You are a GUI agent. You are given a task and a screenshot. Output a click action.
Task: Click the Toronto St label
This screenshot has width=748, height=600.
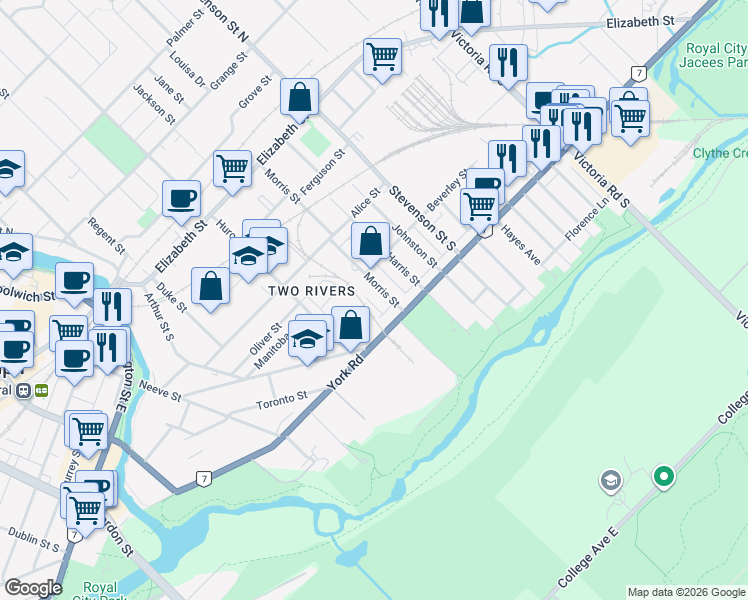[x=282, y=401]
